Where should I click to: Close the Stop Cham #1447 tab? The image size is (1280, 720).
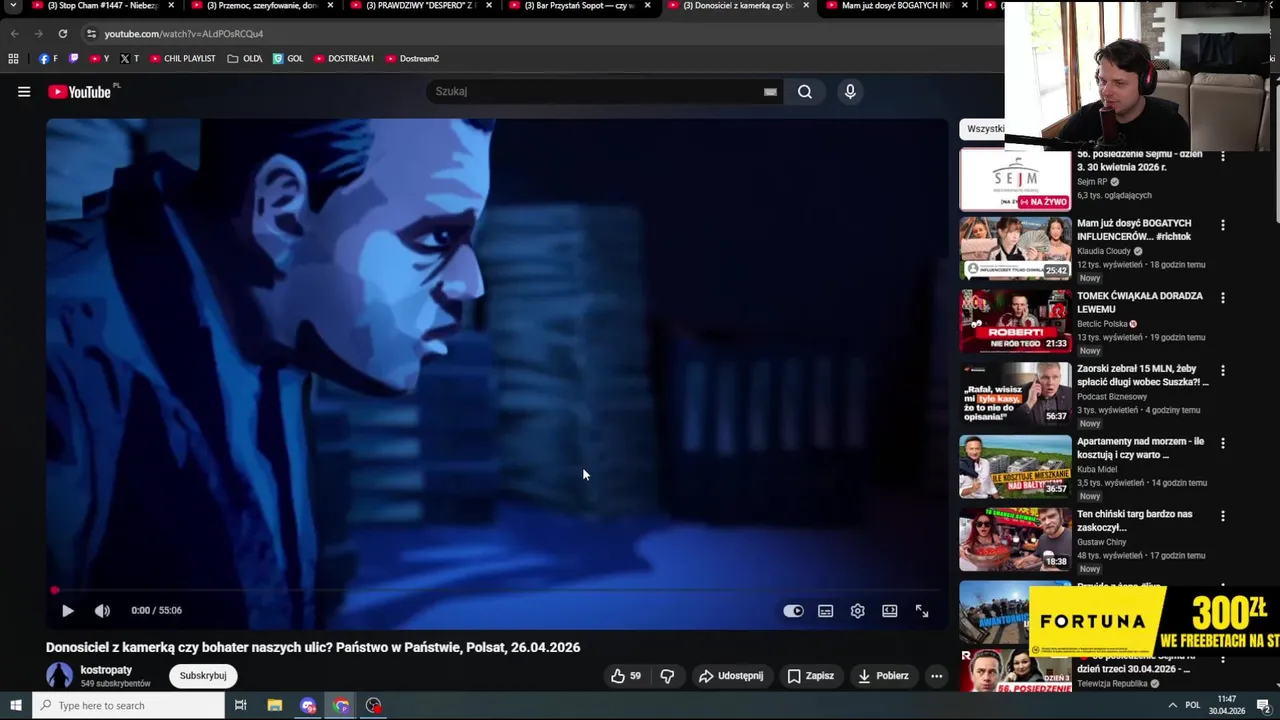click(x=171, y=6)
